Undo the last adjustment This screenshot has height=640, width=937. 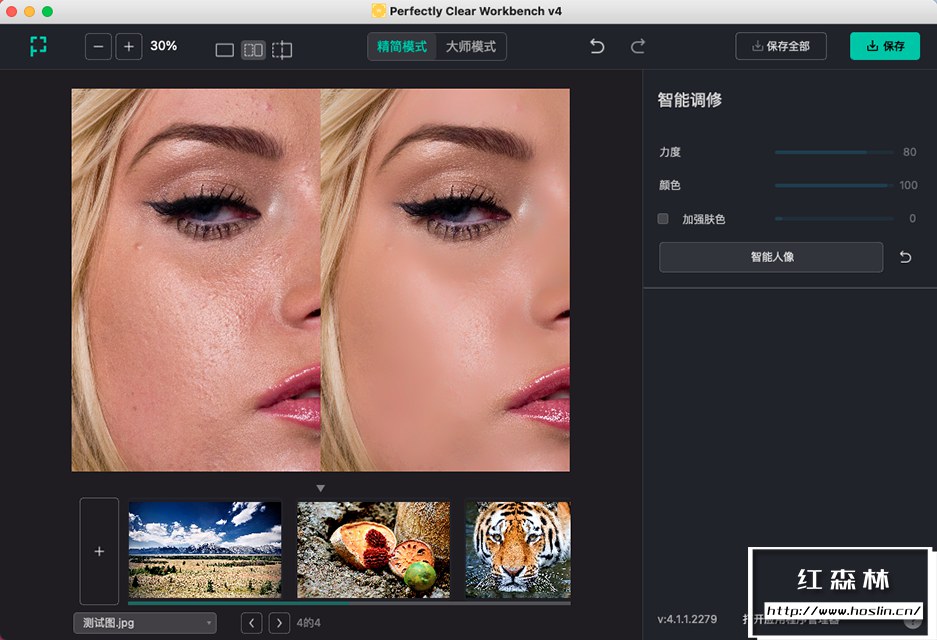597,46
